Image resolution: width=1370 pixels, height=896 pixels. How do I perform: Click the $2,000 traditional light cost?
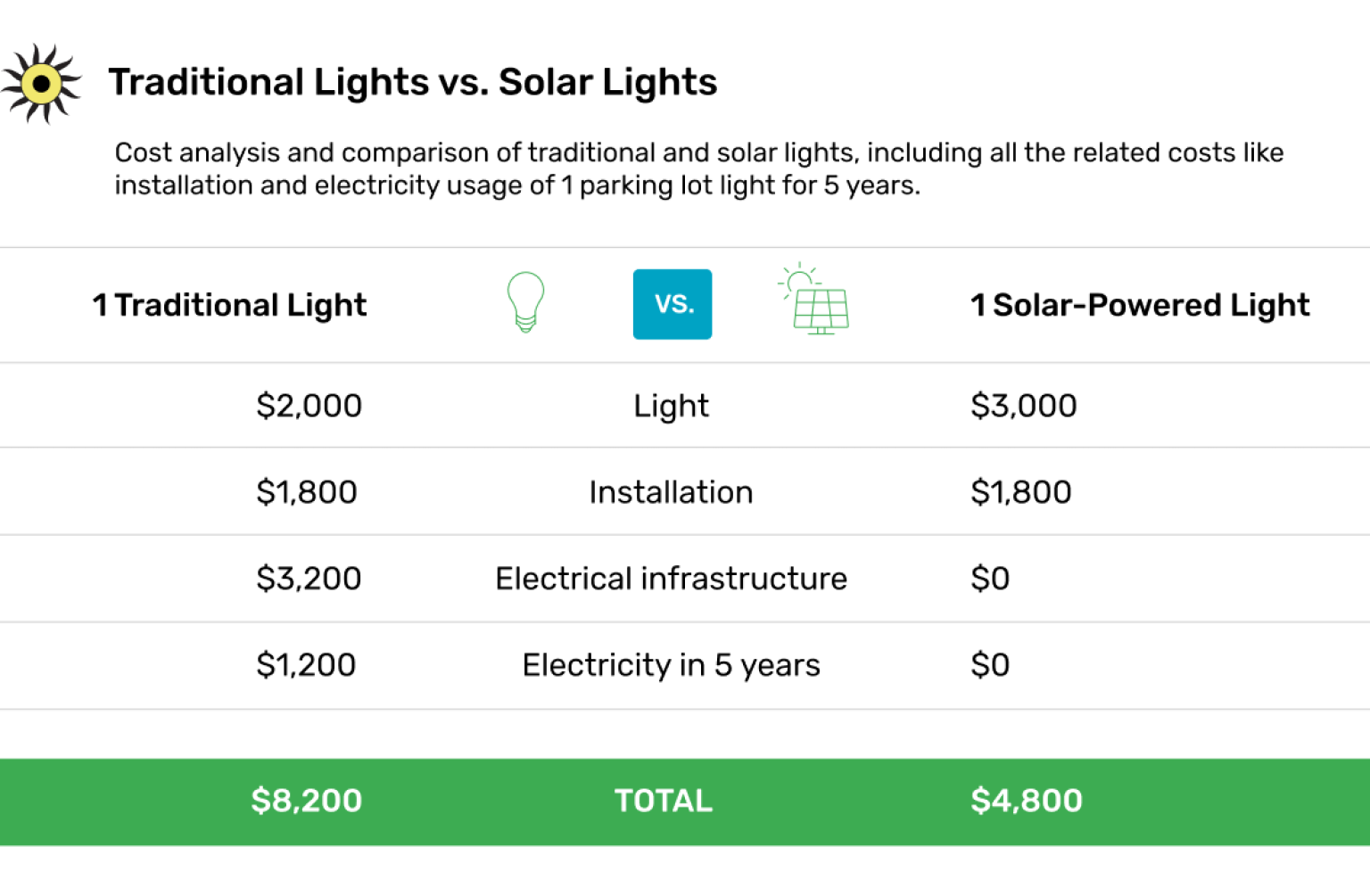(309, 406)
